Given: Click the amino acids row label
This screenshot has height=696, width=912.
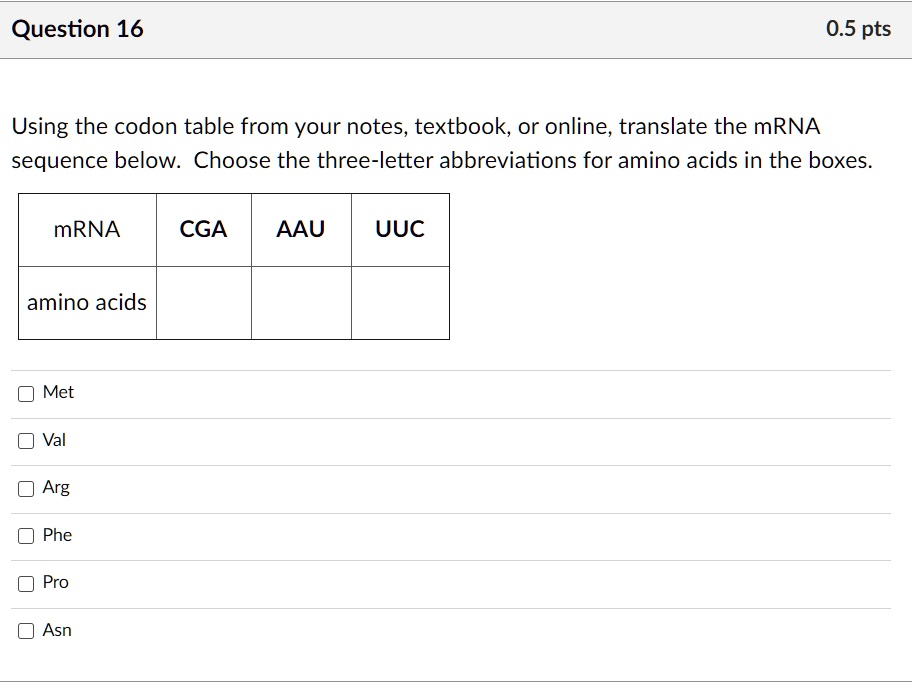Looking at the screenshot, I should [x=86, y=302].
